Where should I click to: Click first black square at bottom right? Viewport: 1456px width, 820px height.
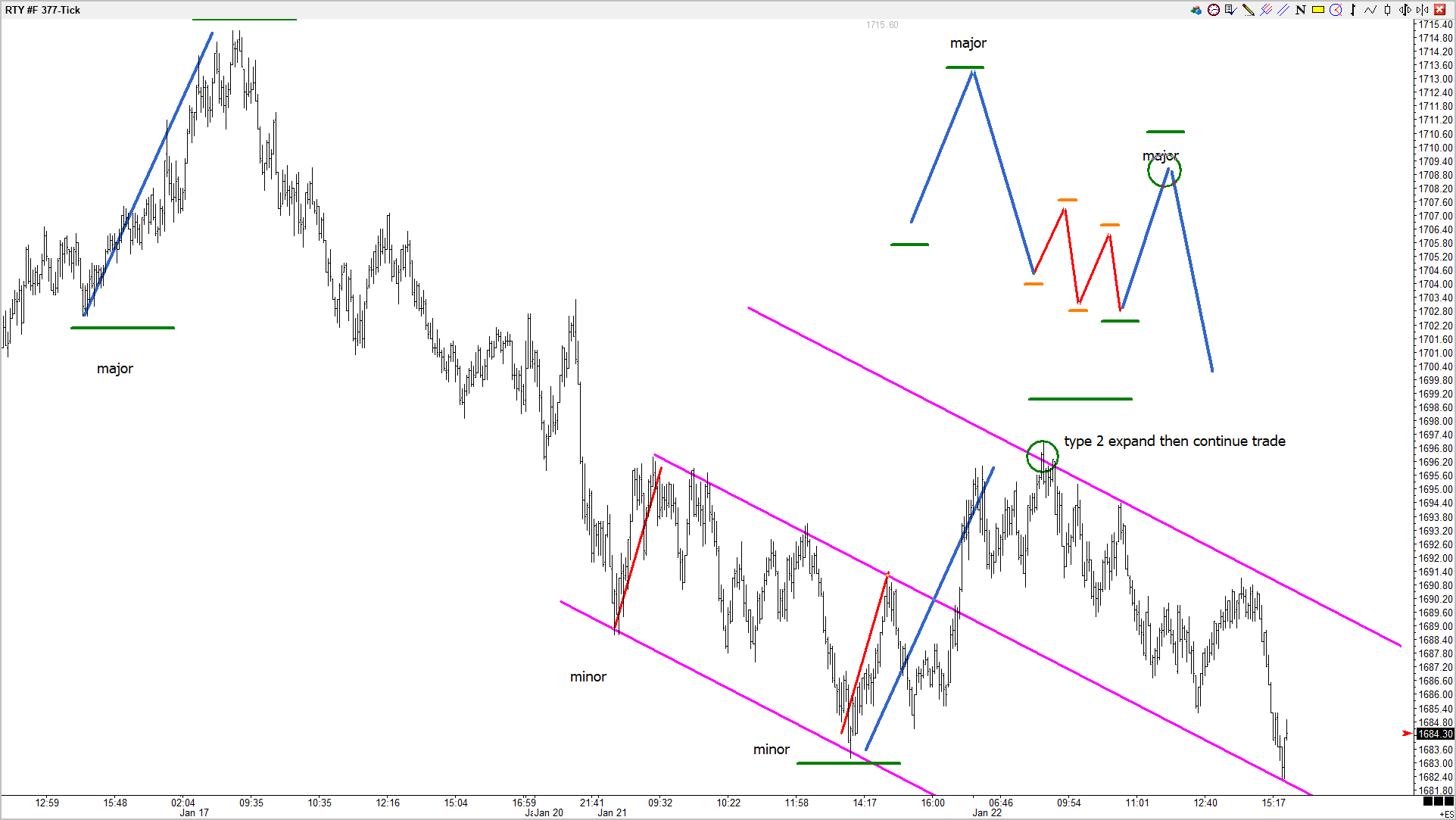1428,801
